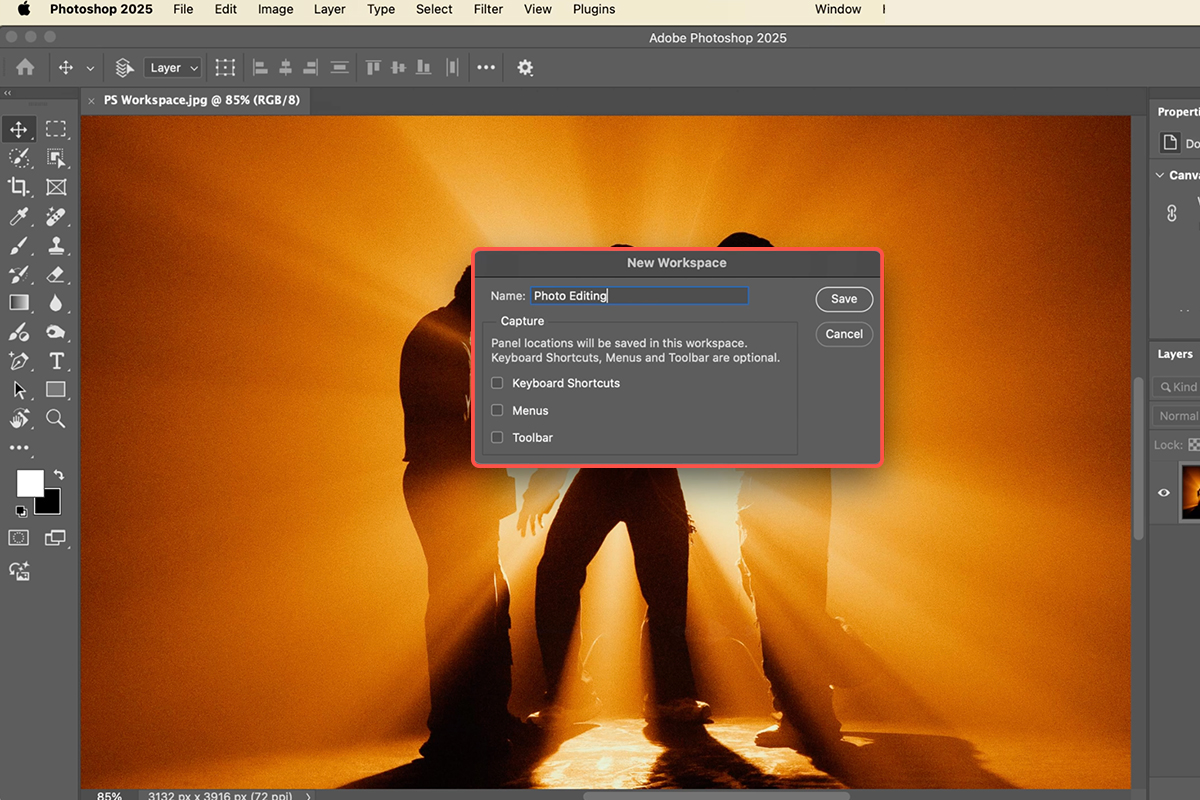
Task: Save the new workspace
Action: (844, 299)
